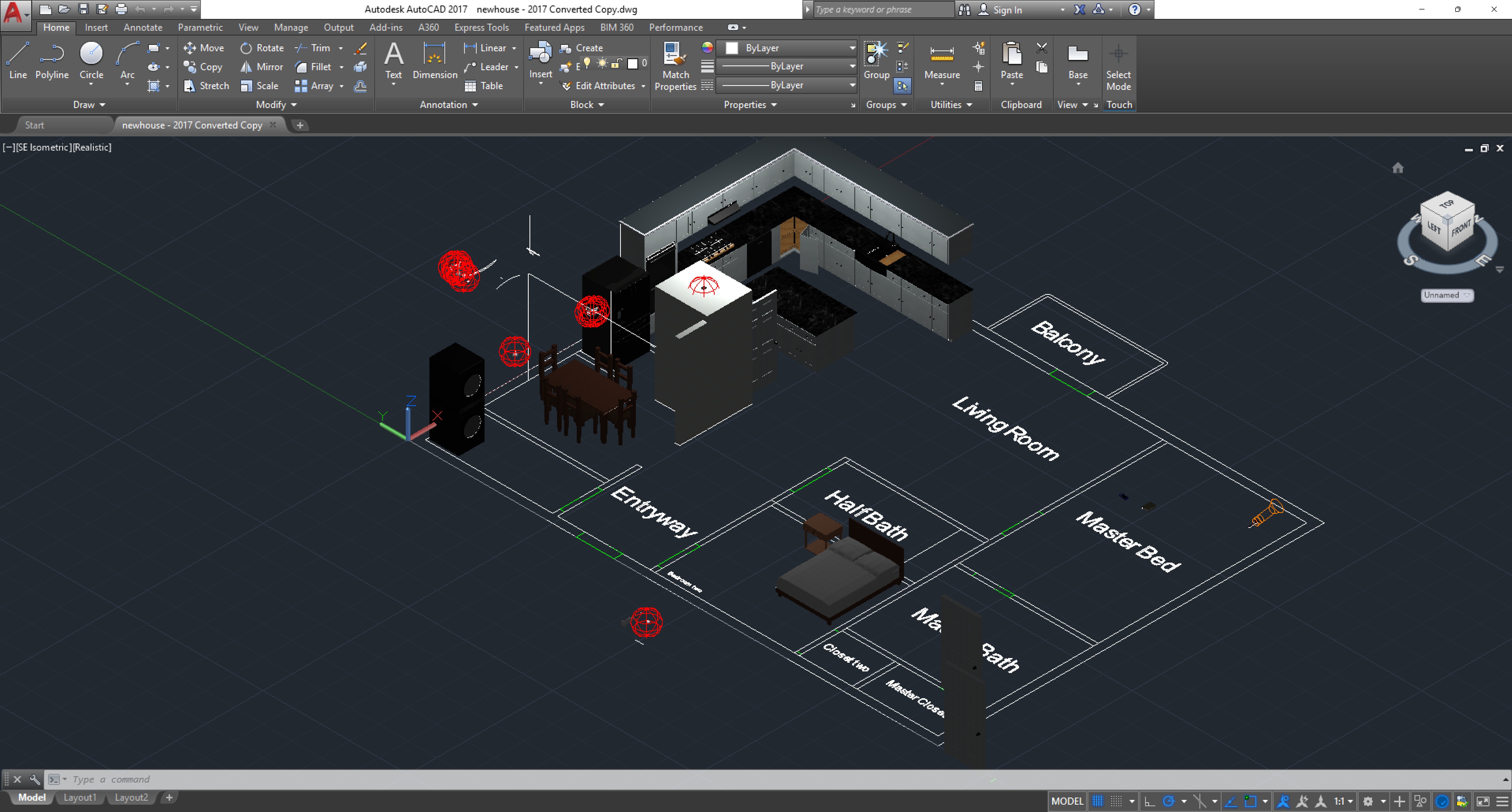Click the rectangular Array tool
The height and width of the screenshot is (812, 1512).
314,85
